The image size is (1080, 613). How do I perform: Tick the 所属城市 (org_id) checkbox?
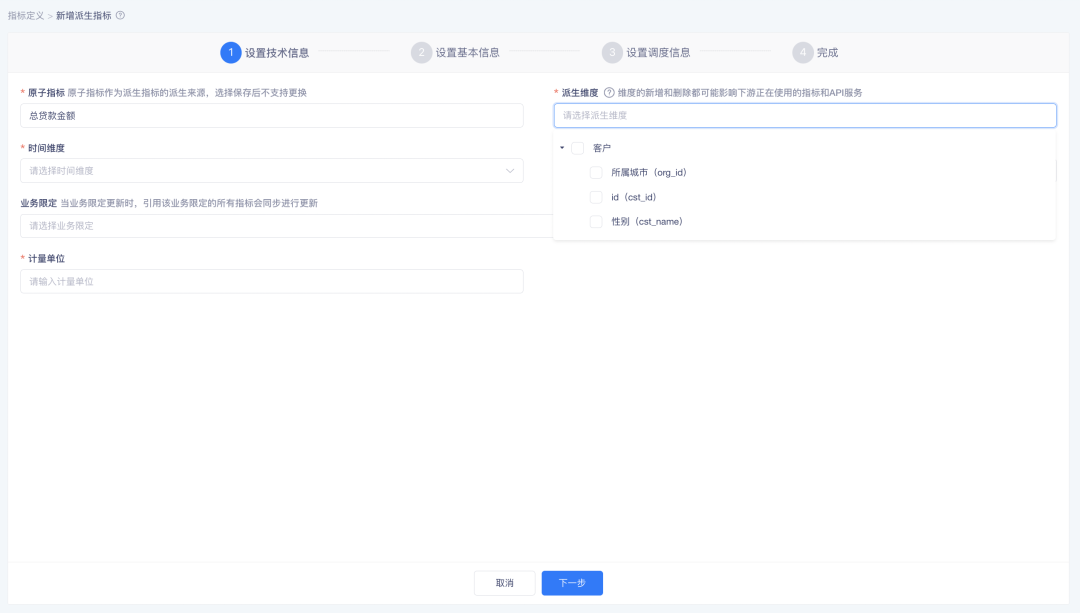(596, 172)
